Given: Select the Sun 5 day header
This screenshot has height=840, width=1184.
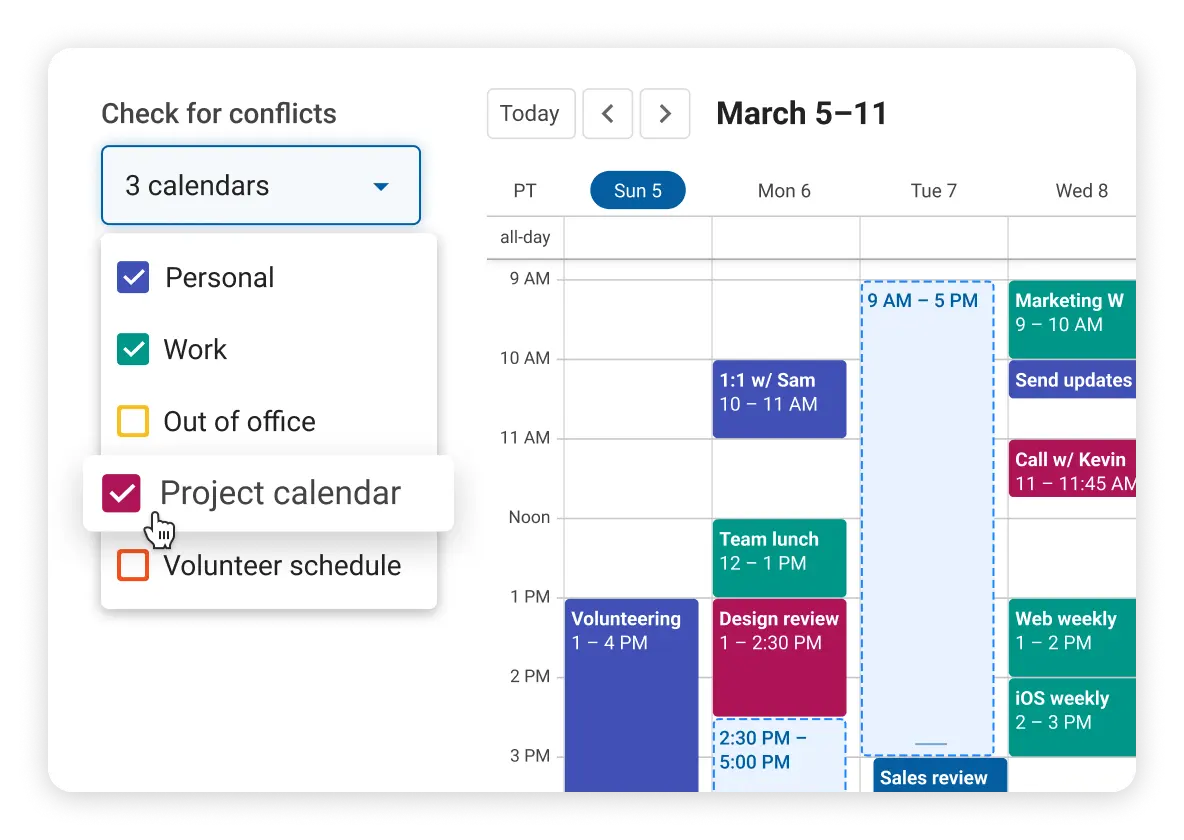Looking at the screenshot, I should tap(637, 190).
